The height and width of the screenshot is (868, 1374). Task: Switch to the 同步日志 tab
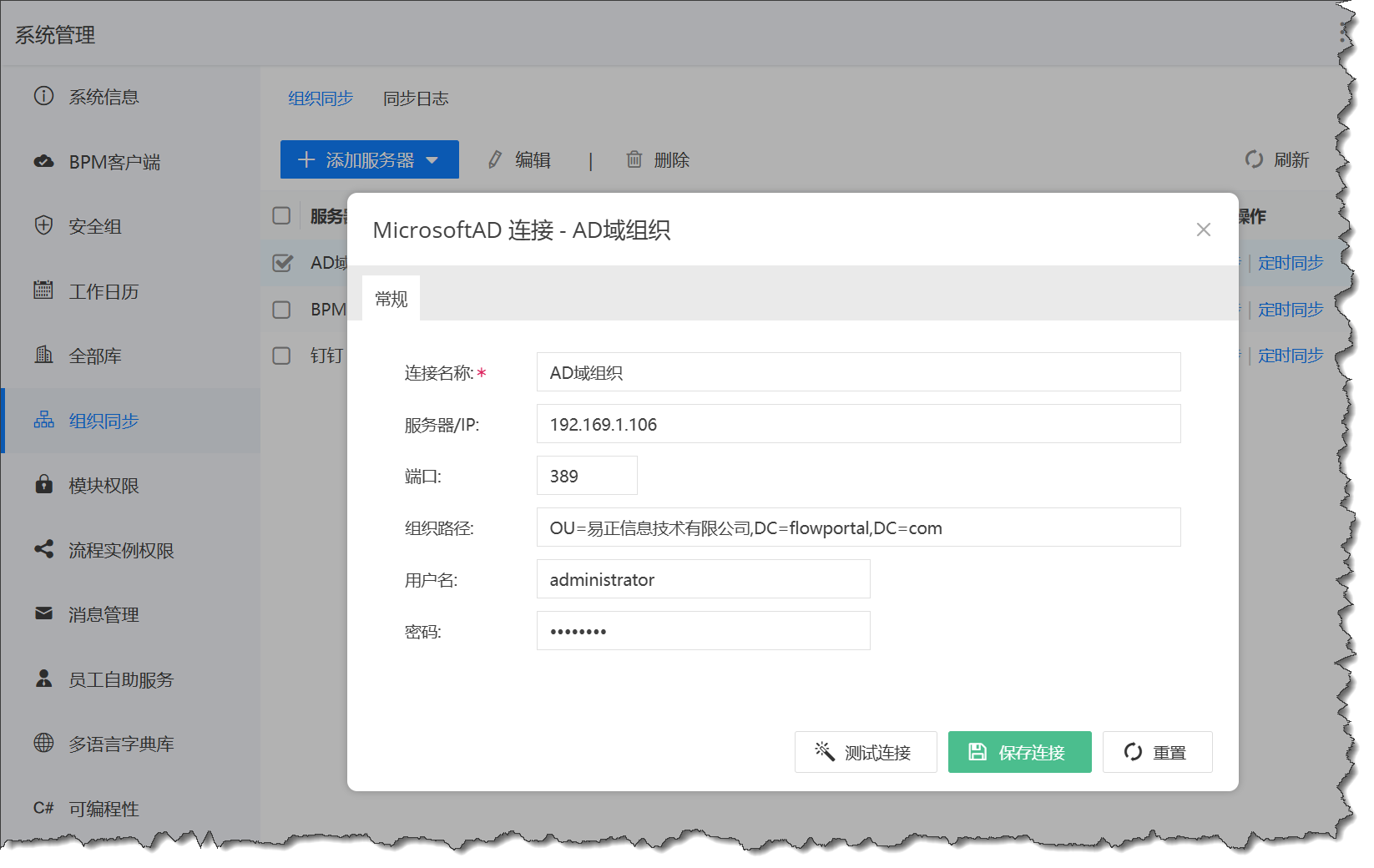coord(416,98)
